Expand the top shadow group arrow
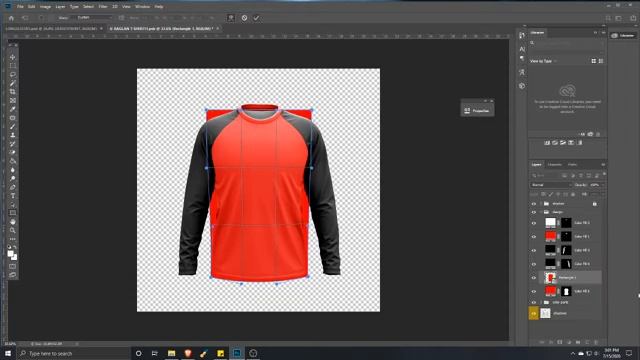 [541, 204]
